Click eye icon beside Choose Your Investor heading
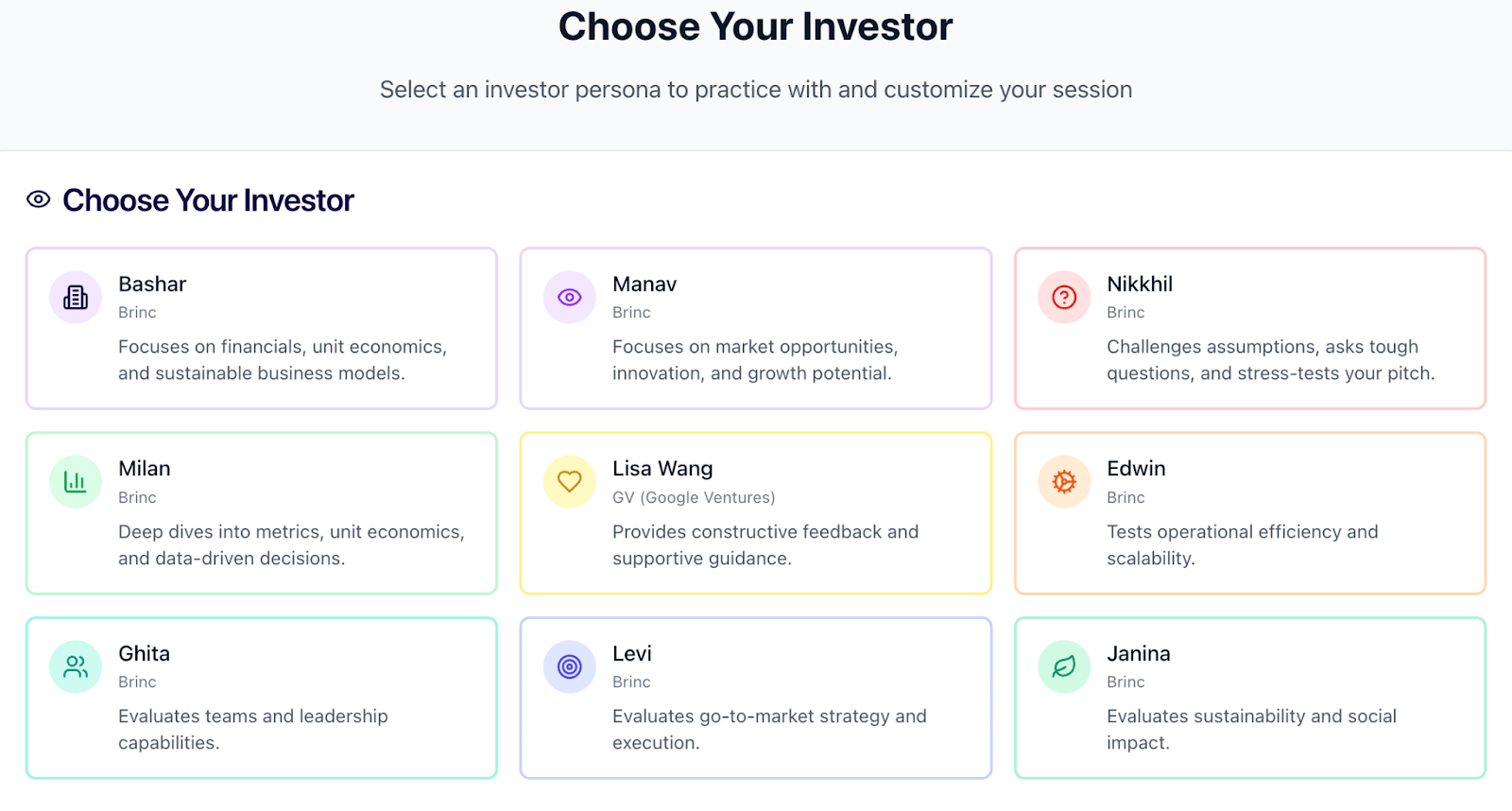1512x811 pixels. point(39,199)
